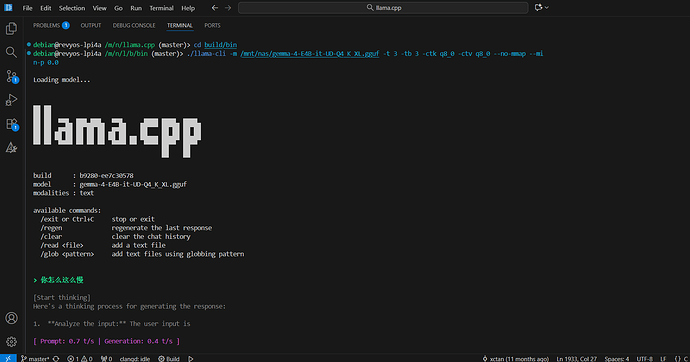Click the build b9280-ee7c30578 line
Viewport: 690px width, 362px height.
tap(83, 176)
